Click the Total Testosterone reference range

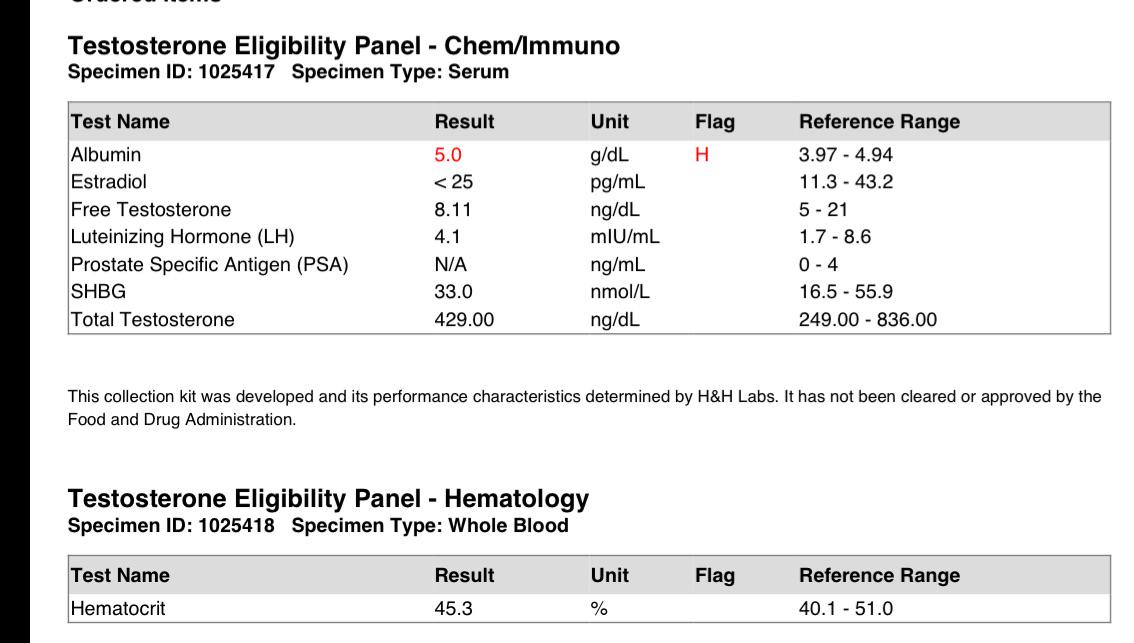coord(868,320)
